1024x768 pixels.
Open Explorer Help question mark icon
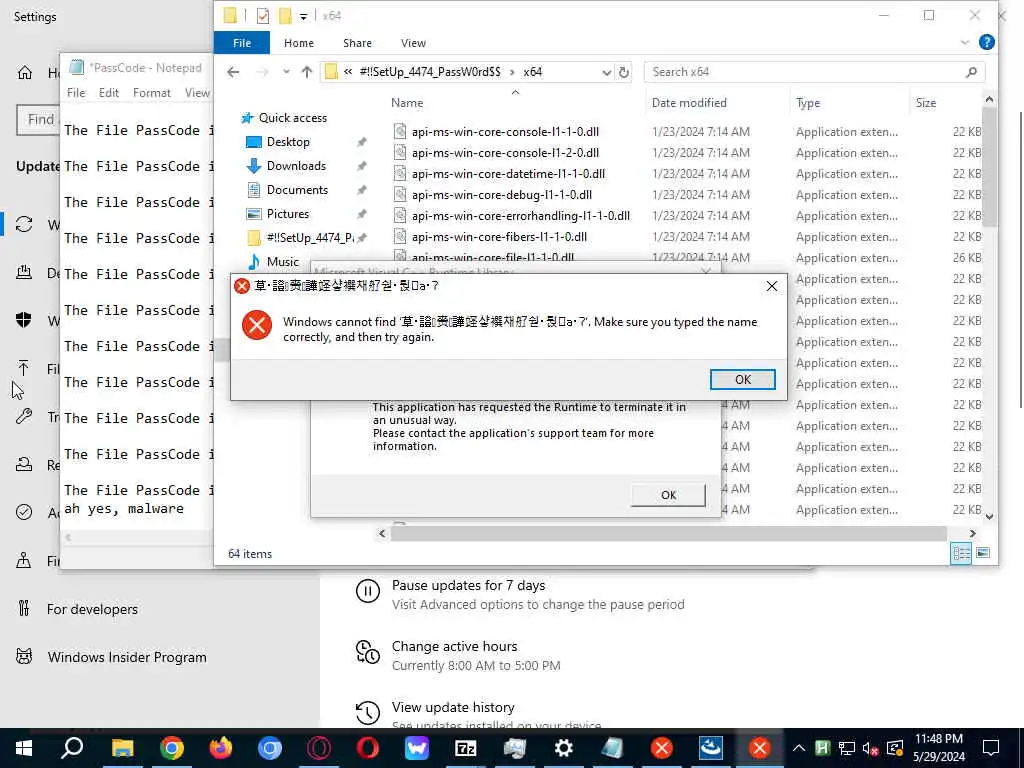click(x=986, y=42)
